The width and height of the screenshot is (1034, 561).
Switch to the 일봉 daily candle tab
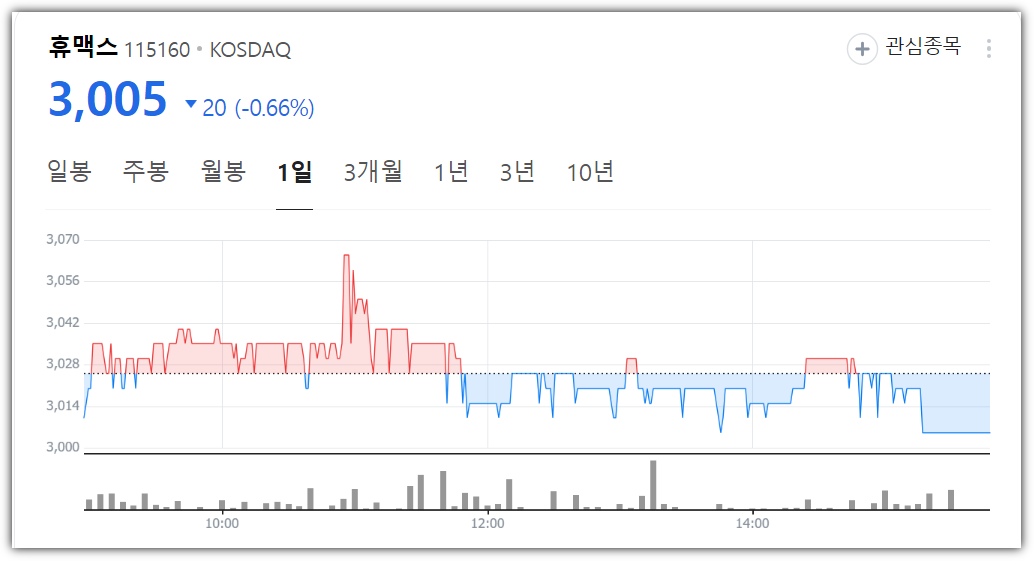click(x=69, y=171)
